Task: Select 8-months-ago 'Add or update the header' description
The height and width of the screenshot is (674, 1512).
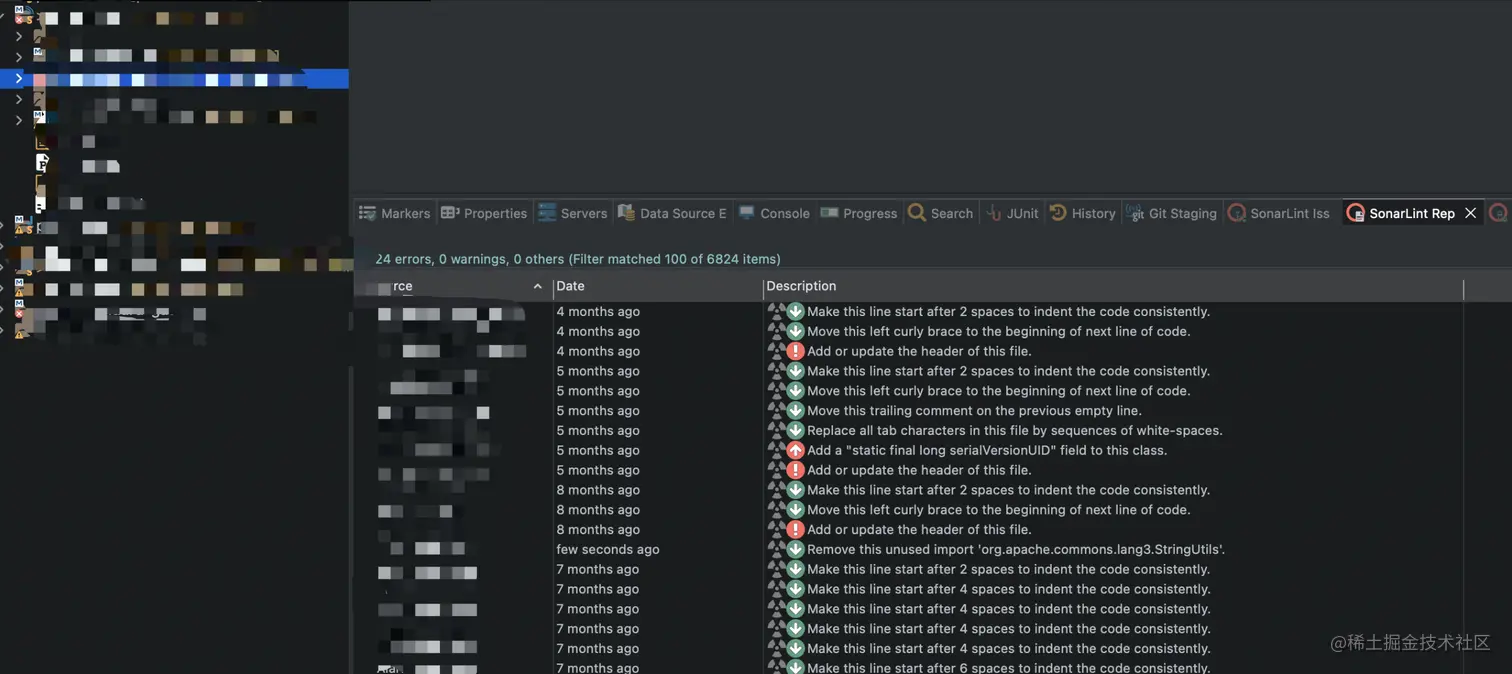Action: 919,529
